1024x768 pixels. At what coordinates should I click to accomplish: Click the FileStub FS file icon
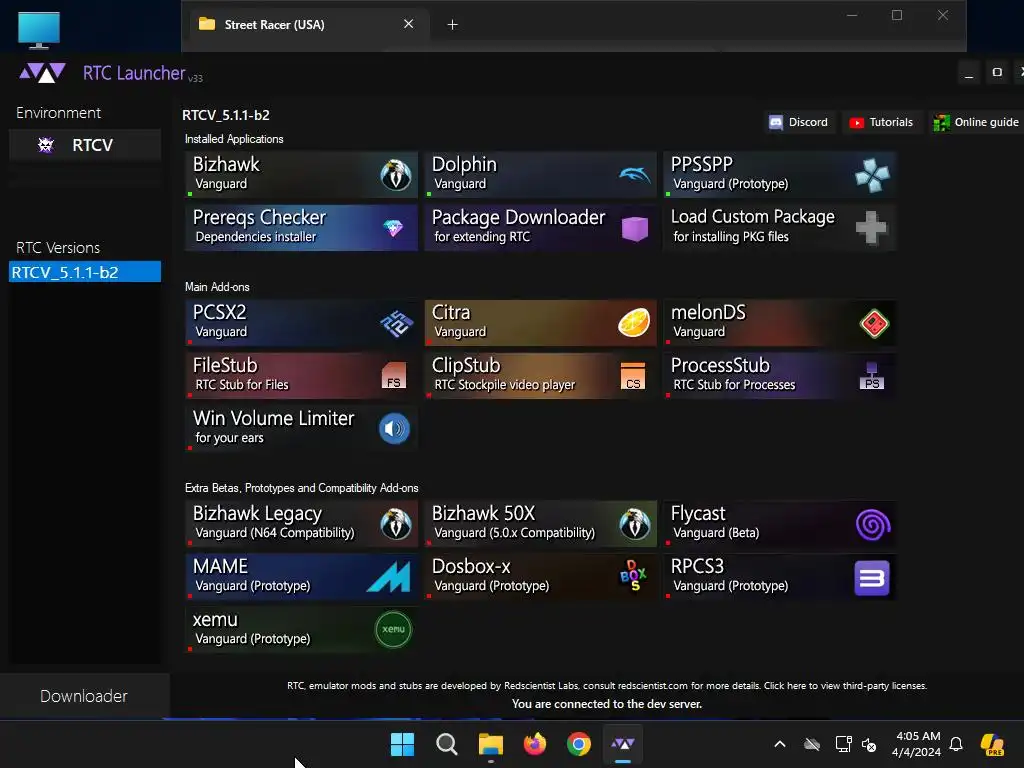pyautogui.click(x=394, y=376)
